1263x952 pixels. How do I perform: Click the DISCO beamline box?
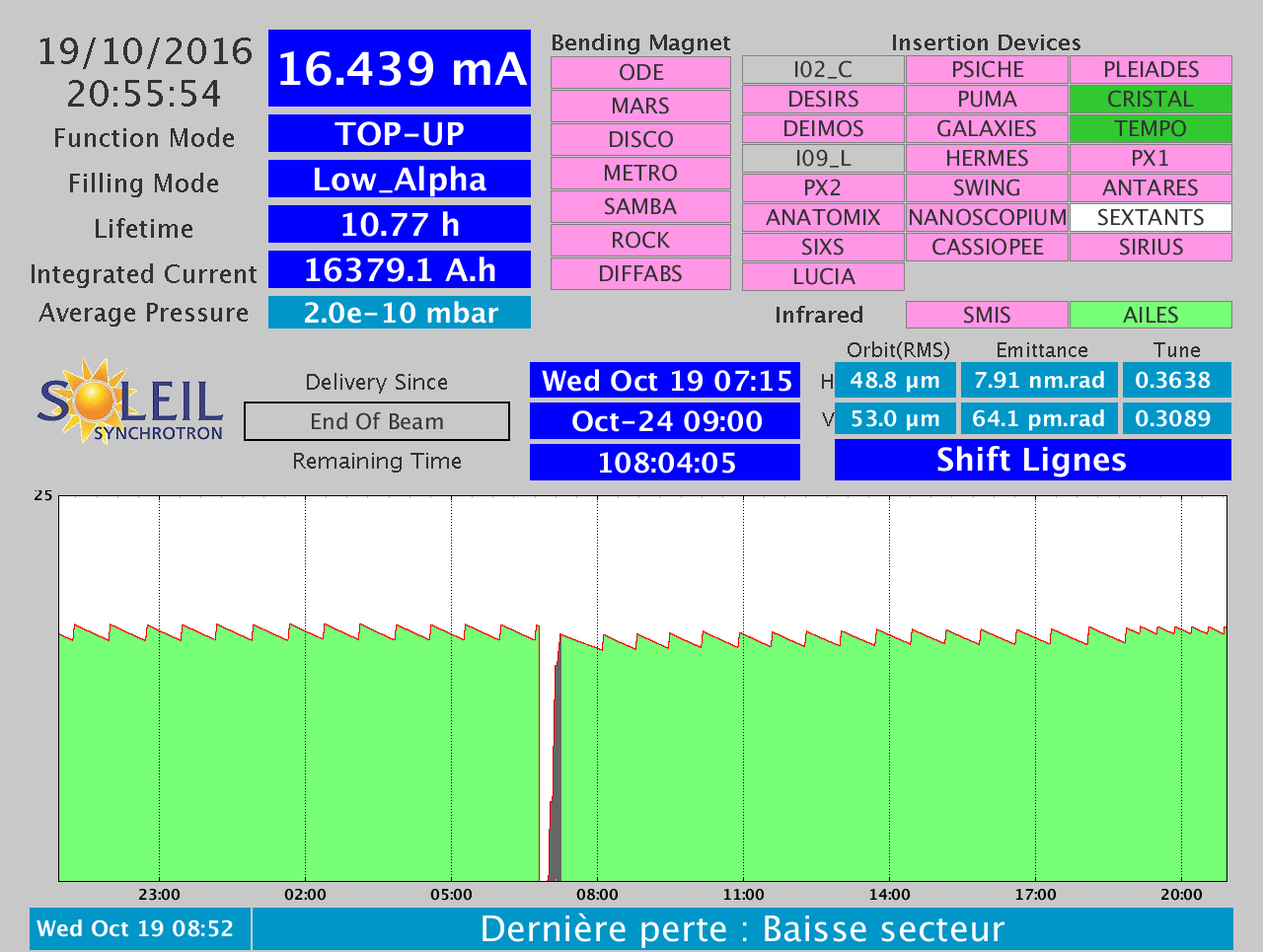point(640,140)
